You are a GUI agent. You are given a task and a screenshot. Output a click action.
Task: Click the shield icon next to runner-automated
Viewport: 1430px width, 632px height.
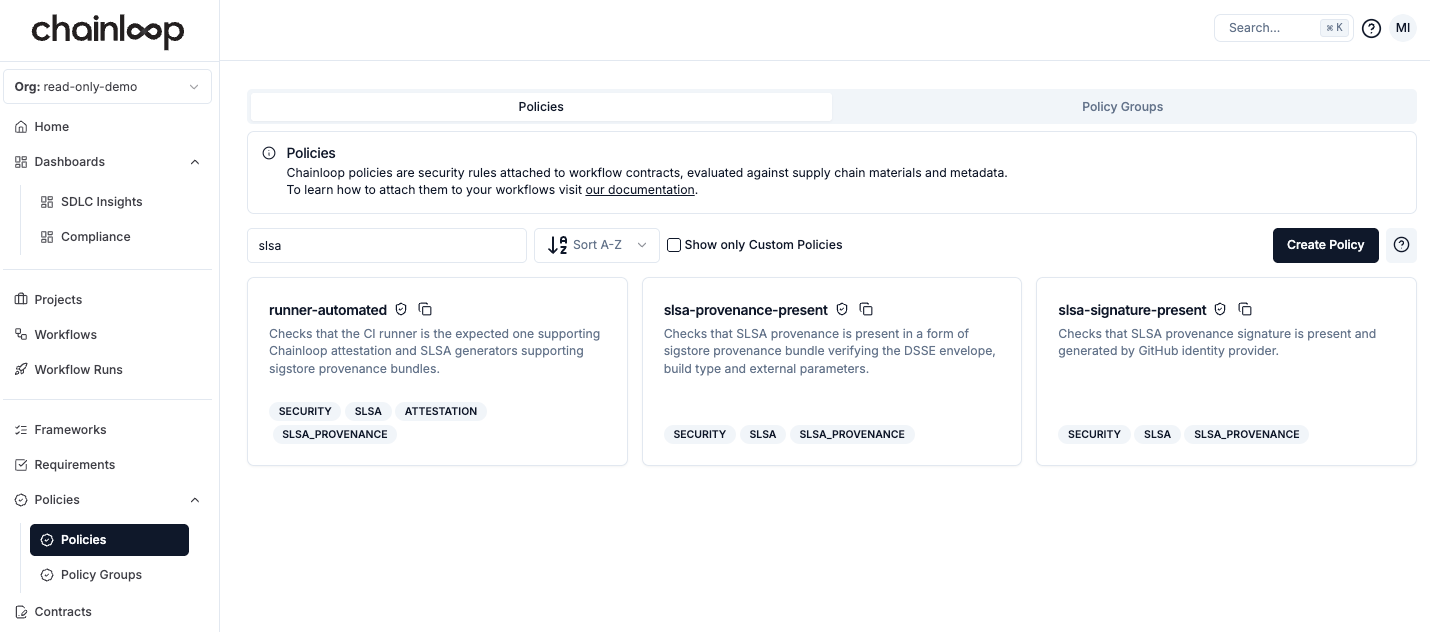point(401,310)
